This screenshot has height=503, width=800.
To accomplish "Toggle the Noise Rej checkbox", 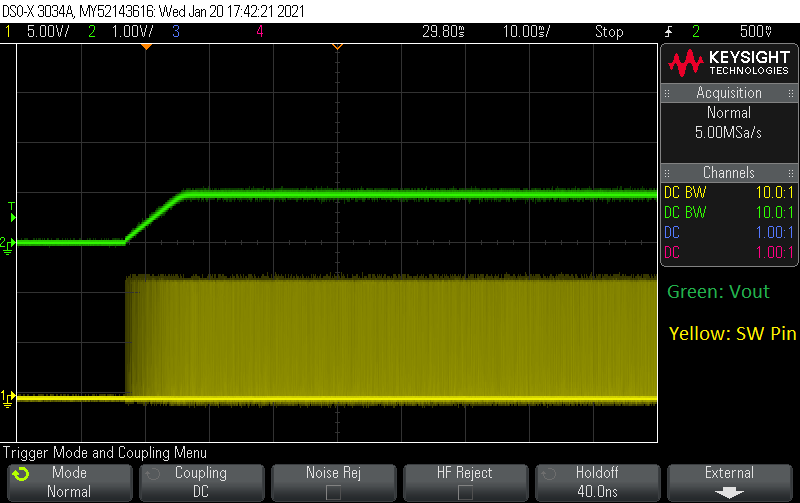I will click(x=333, y=492).
